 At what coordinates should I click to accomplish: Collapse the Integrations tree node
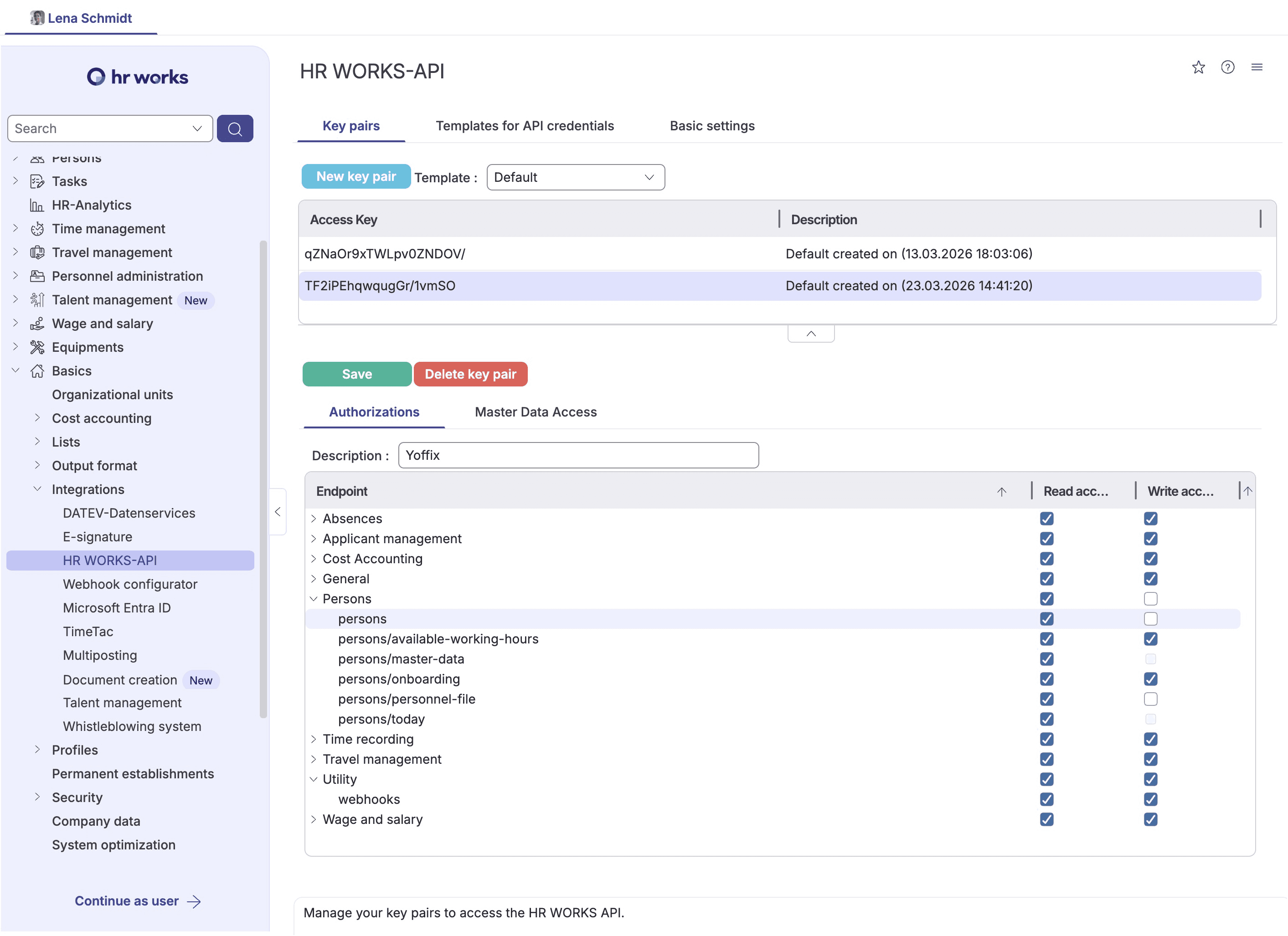coord(37,489)
